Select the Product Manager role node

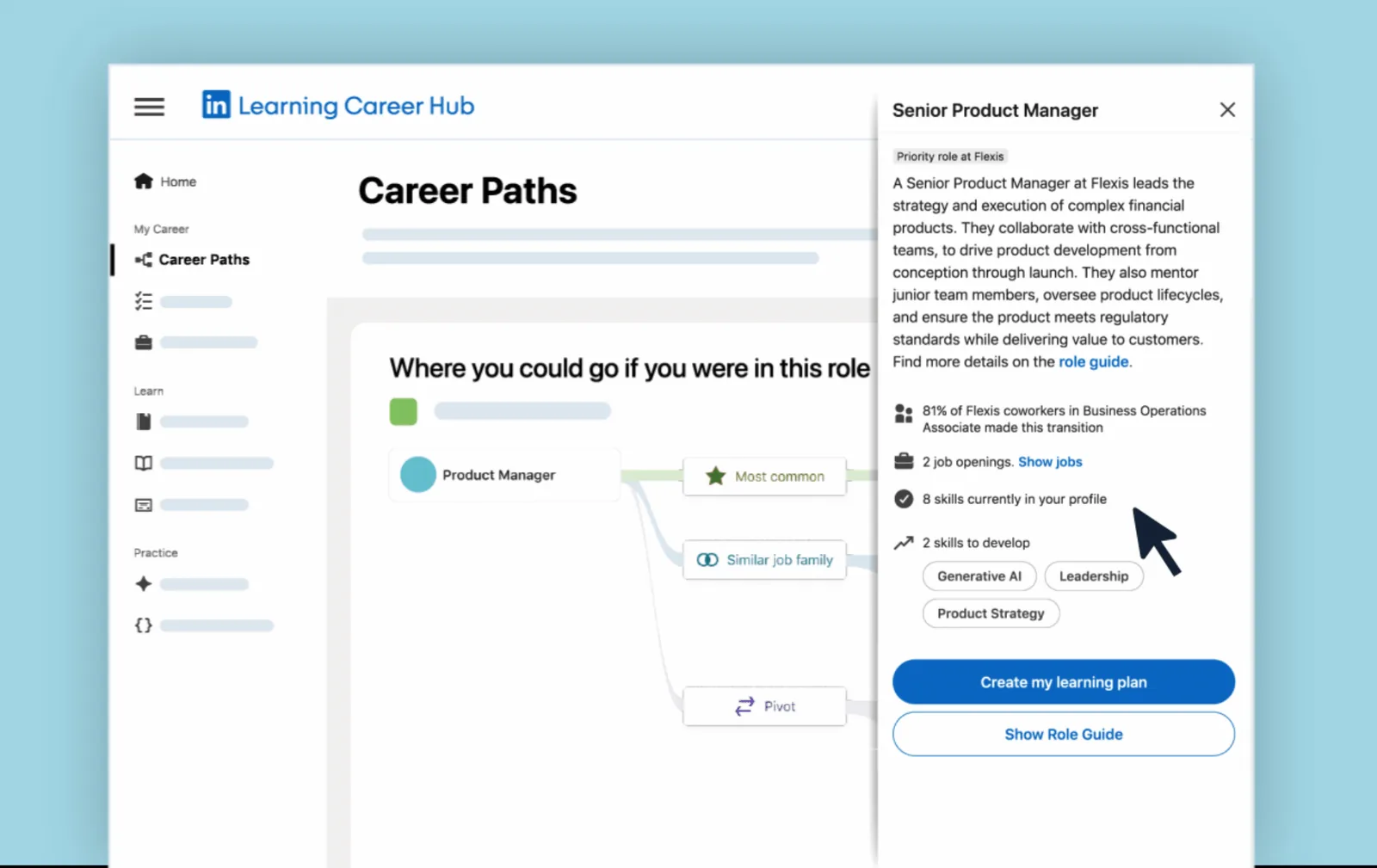pyautogui.click(x=504, y=475)
